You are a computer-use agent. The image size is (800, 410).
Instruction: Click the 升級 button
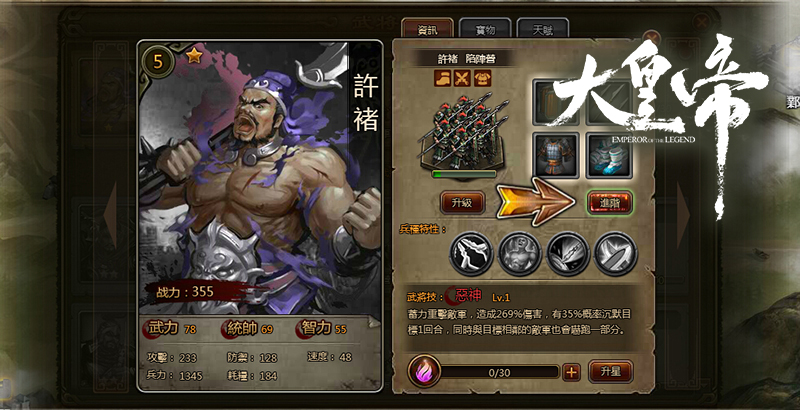pos(462,202)
